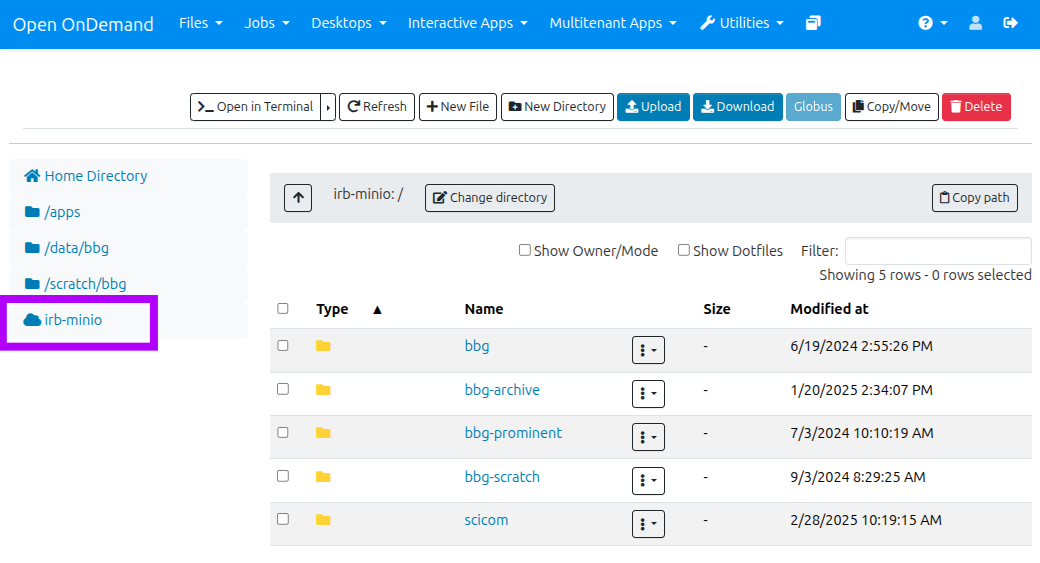Click the bbg-scratch folder icon
Screen dimensions: 1040x563
tap(323, 477)
